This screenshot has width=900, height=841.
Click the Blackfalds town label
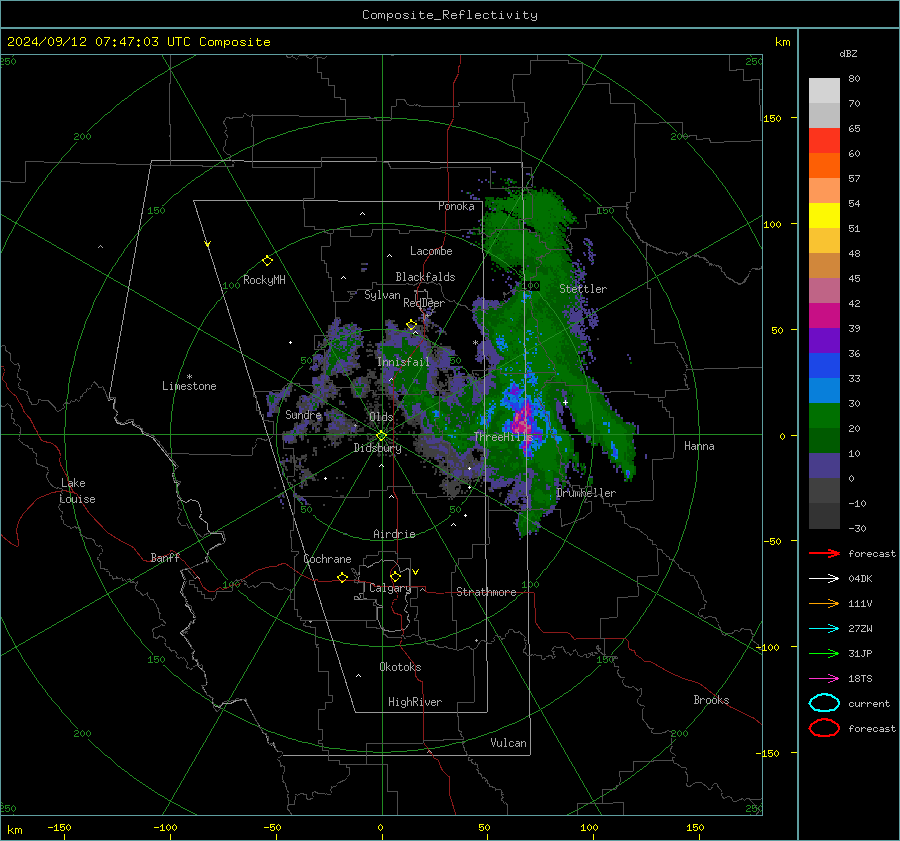(x=425, y=277)
